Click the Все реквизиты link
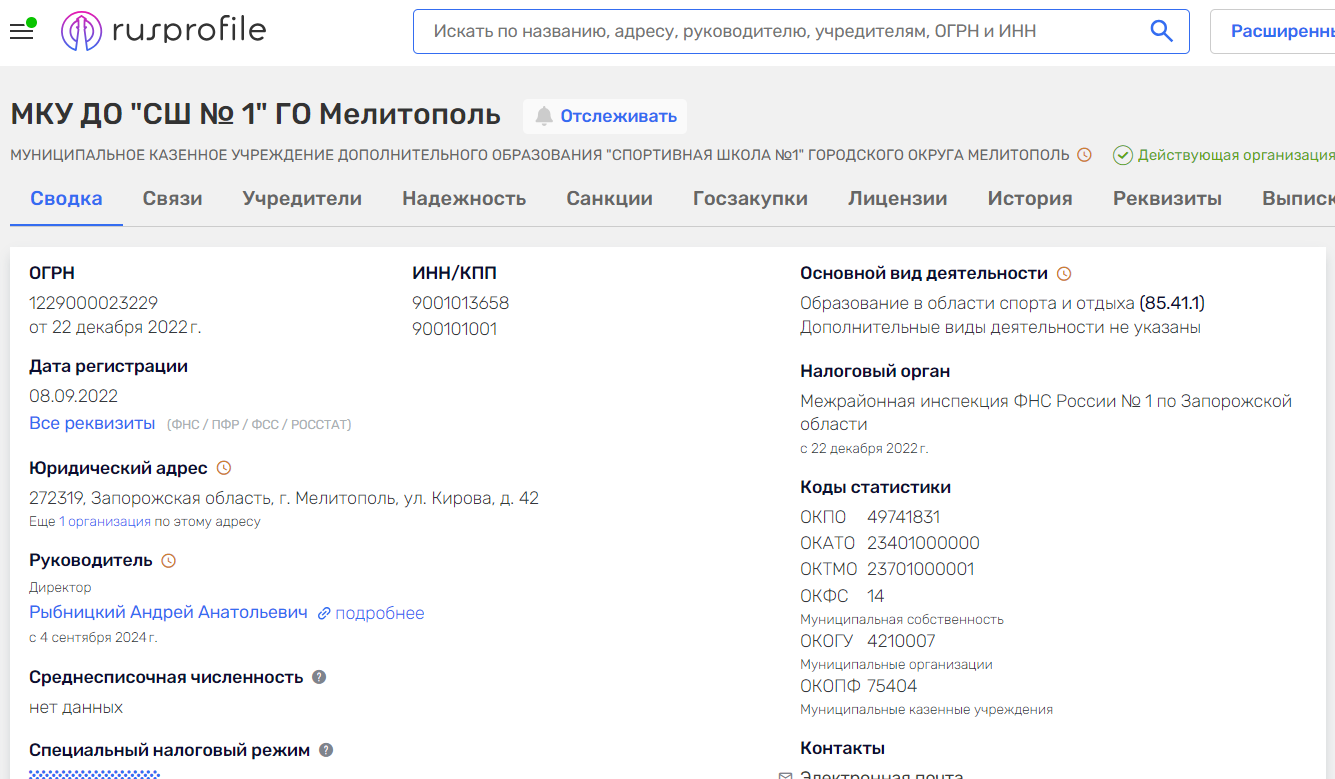 tap(92, 423)
